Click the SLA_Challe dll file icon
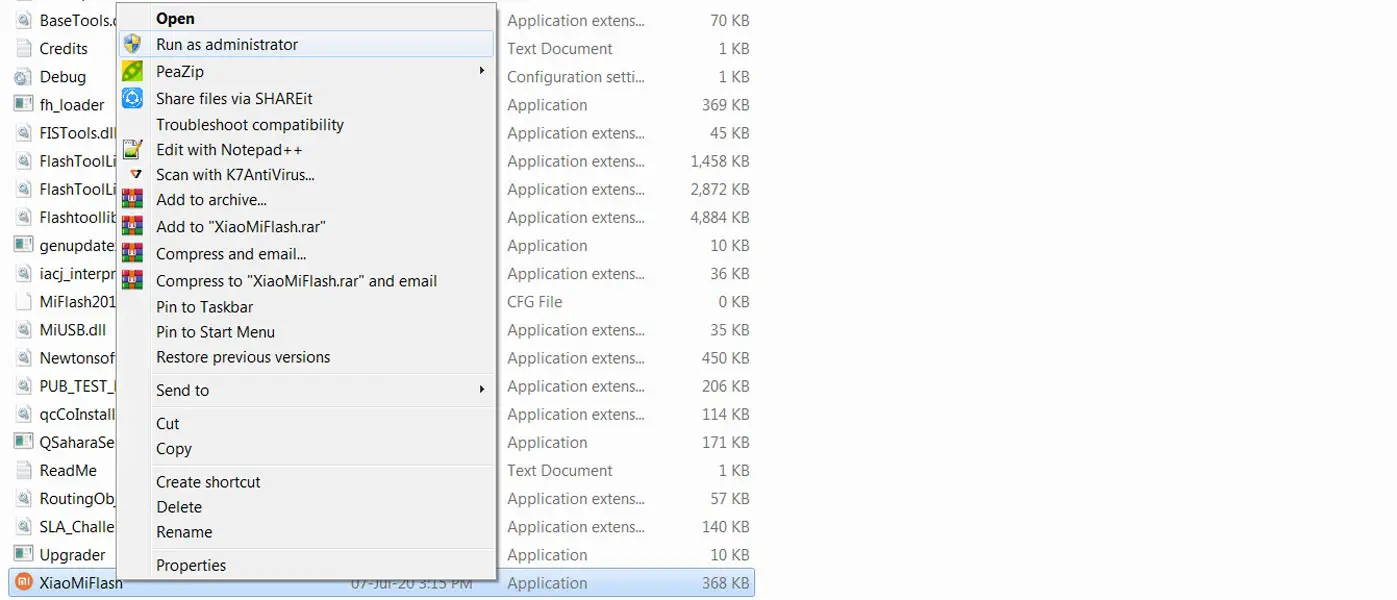This screenshot has height=600, width=1397. point(23,526)
